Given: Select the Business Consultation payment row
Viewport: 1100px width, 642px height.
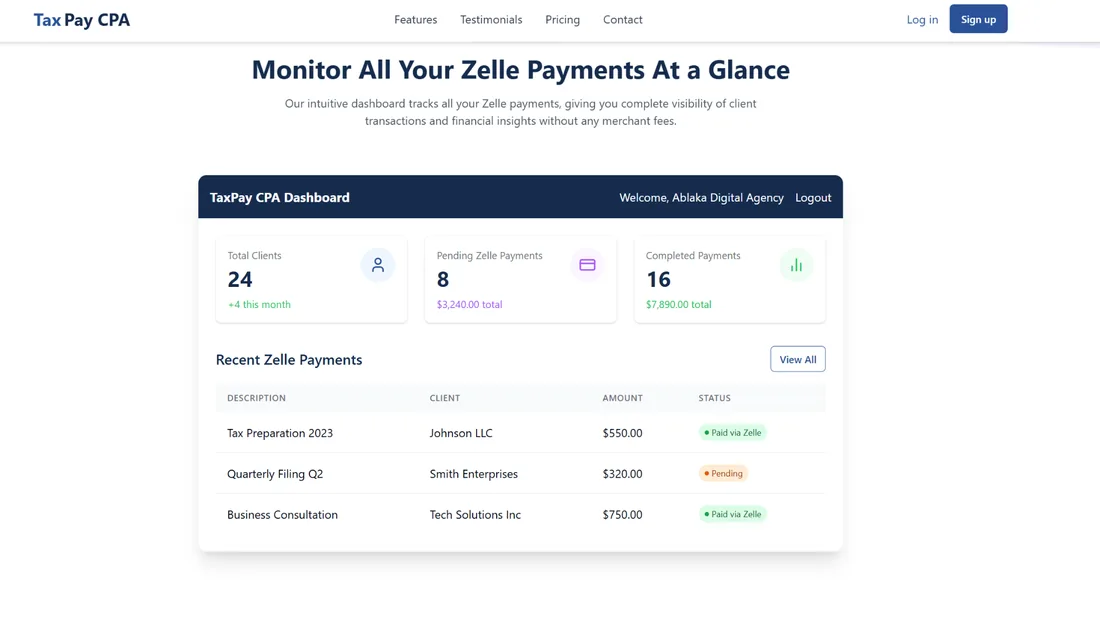Looking at the screenshot, I should (521, 514).
